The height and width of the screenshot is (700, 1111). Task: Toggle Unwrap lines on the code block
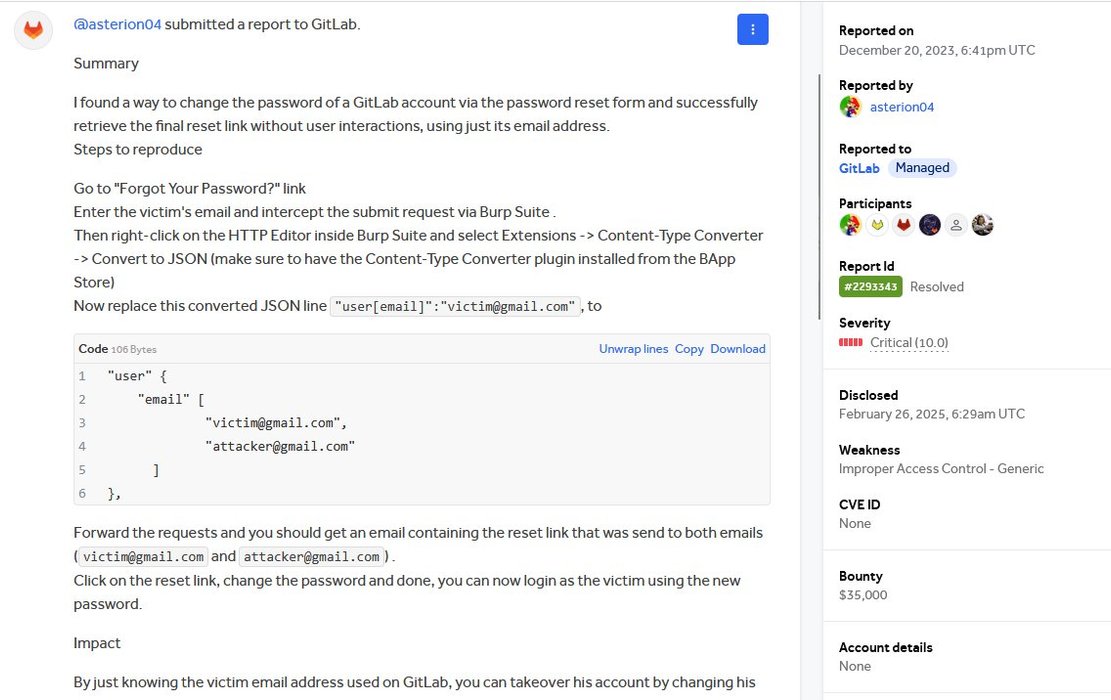[x=633, y=349]
